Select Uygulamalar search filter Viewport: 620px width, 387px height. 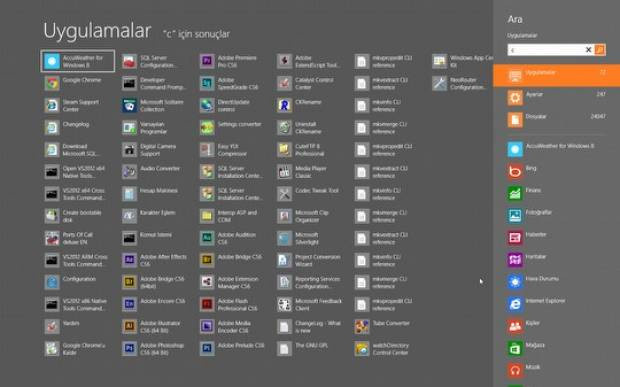(x=556, y=75)
